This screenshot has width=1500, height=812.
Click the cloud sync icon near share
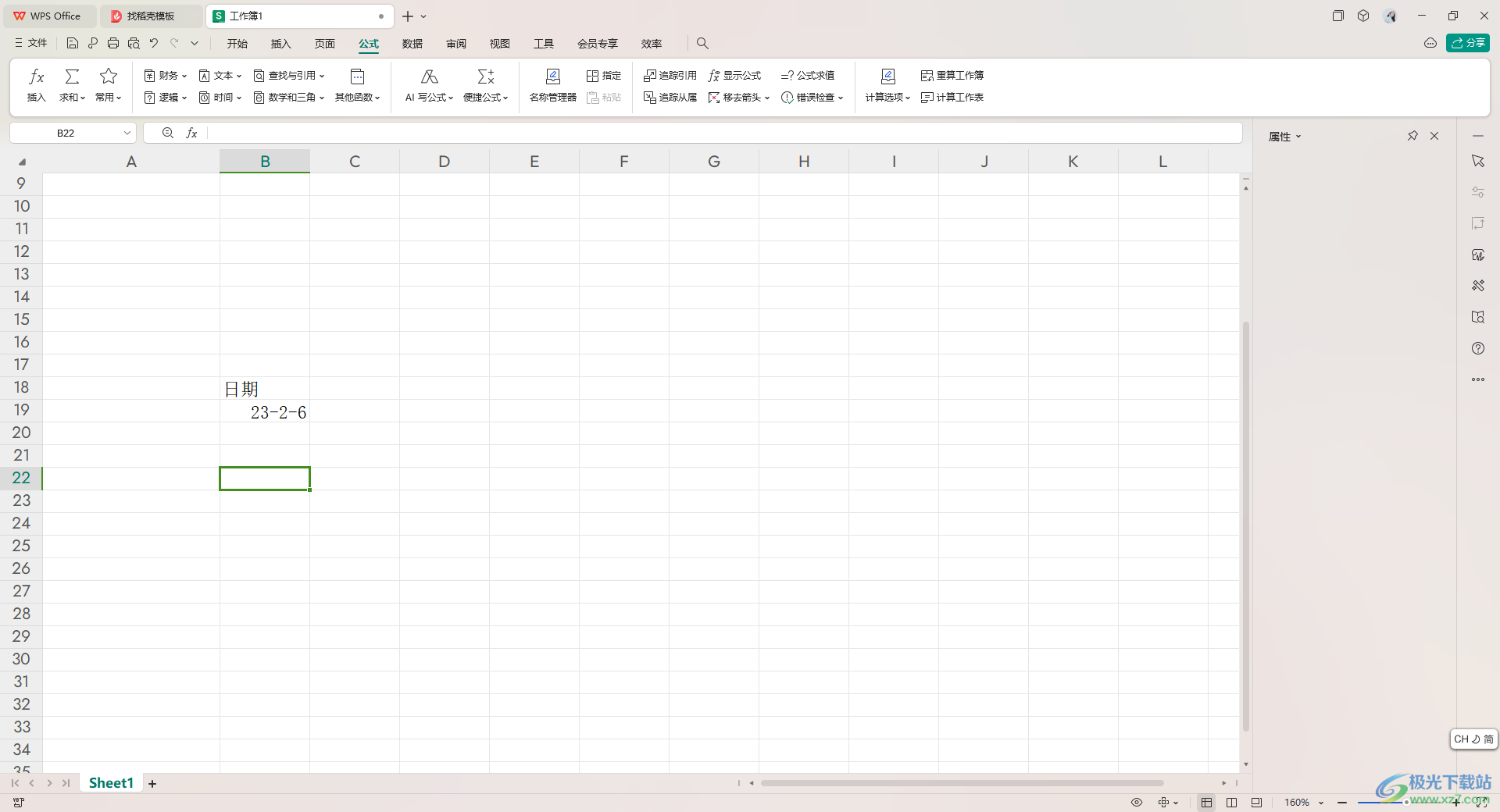[x=1430, y=44]
